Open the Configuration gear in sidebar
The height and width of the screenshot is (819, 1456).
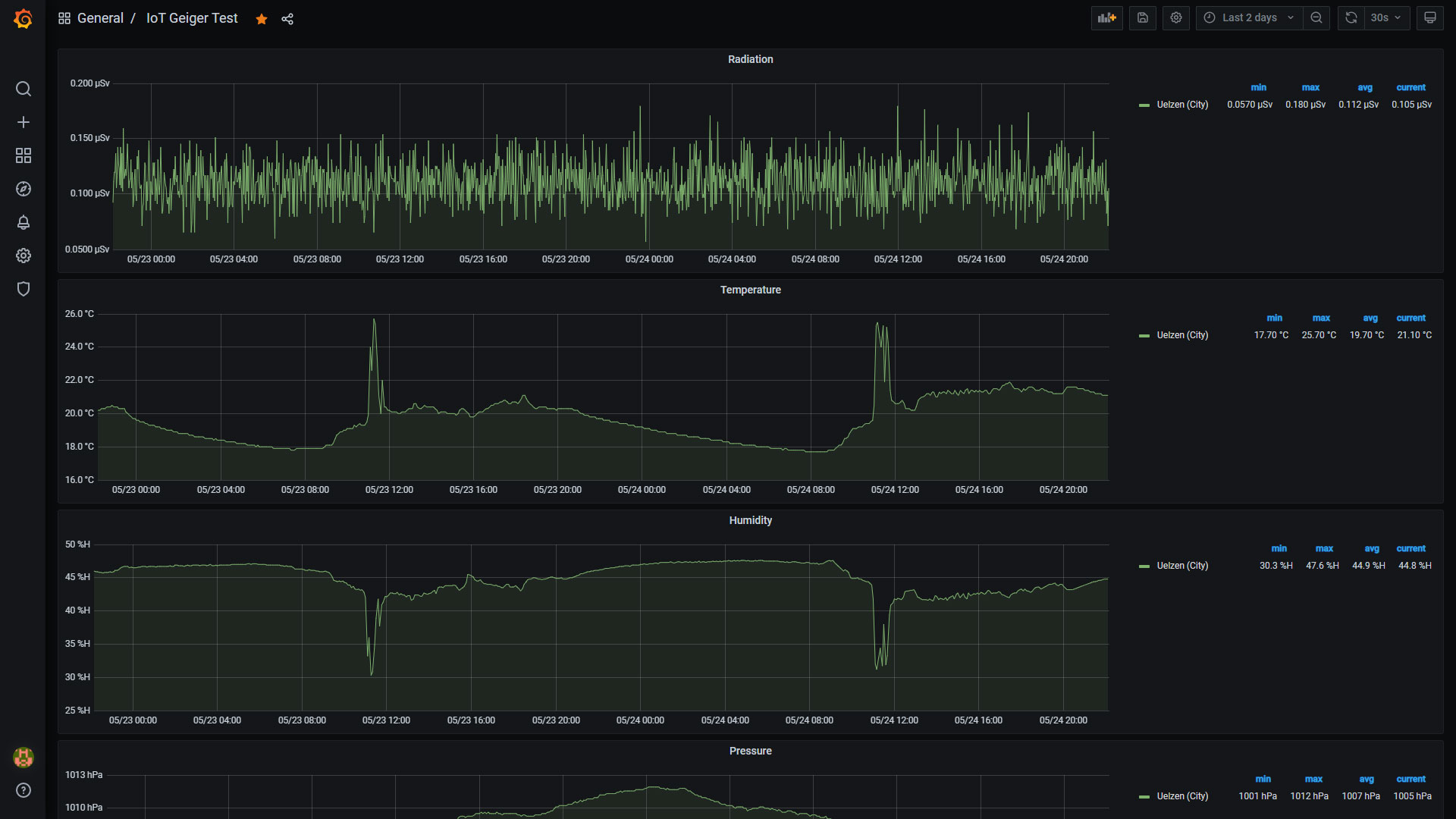[x=24, y=256]
